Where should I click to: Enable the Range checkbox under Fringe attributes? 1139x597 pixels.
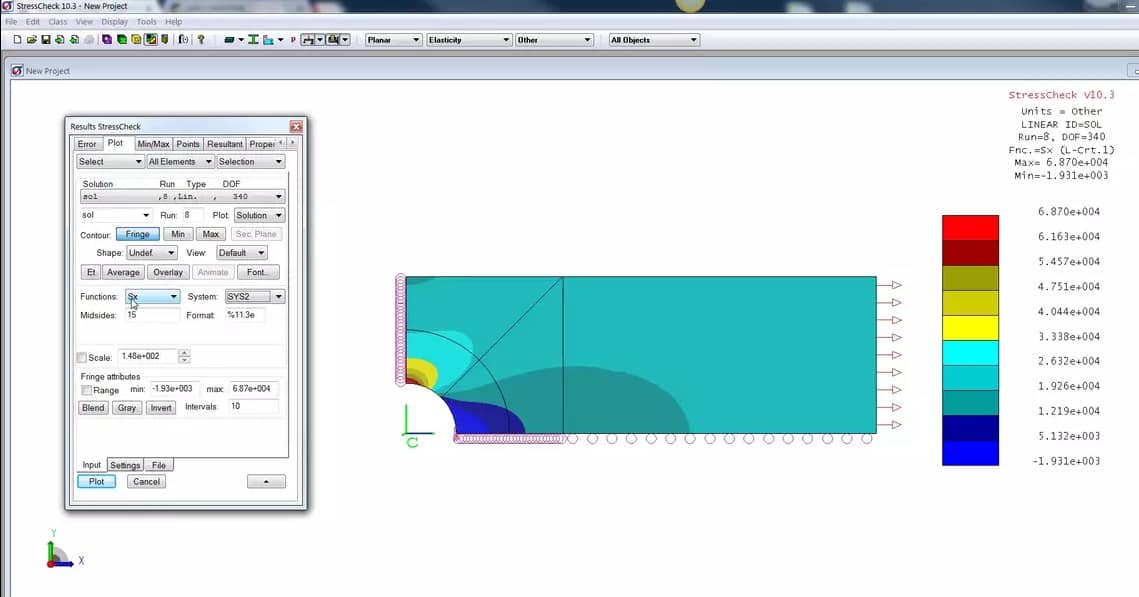tap(86, 390)
